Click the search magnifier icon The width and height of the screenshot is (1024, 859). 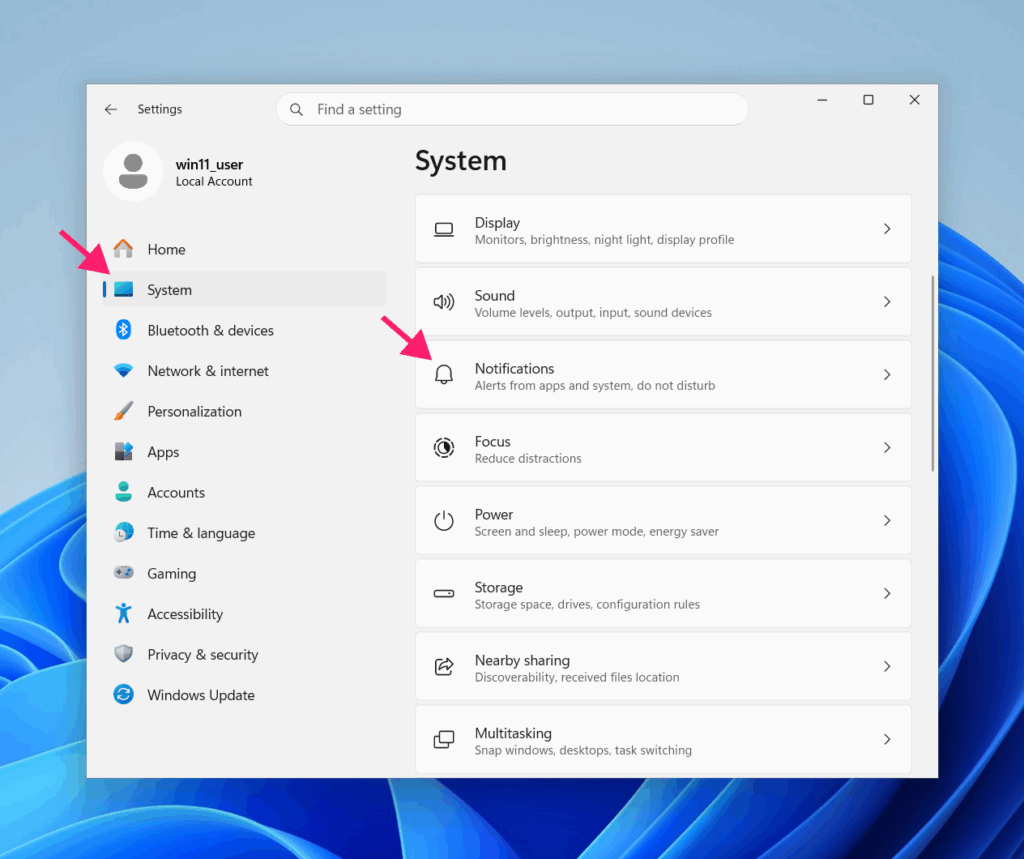296,109
